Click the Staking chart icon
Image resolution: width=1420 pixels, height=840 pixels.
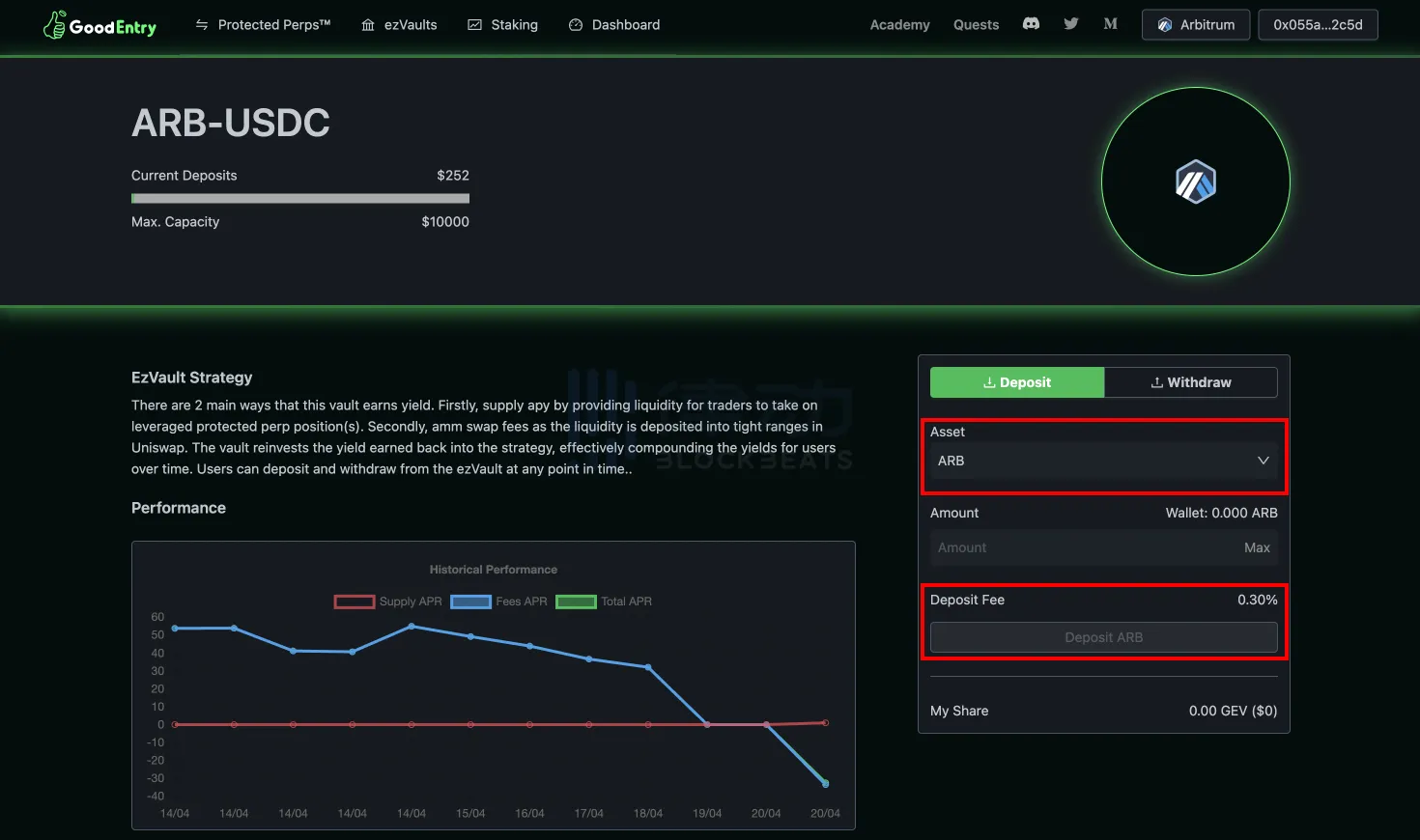(x=474, y=25)
